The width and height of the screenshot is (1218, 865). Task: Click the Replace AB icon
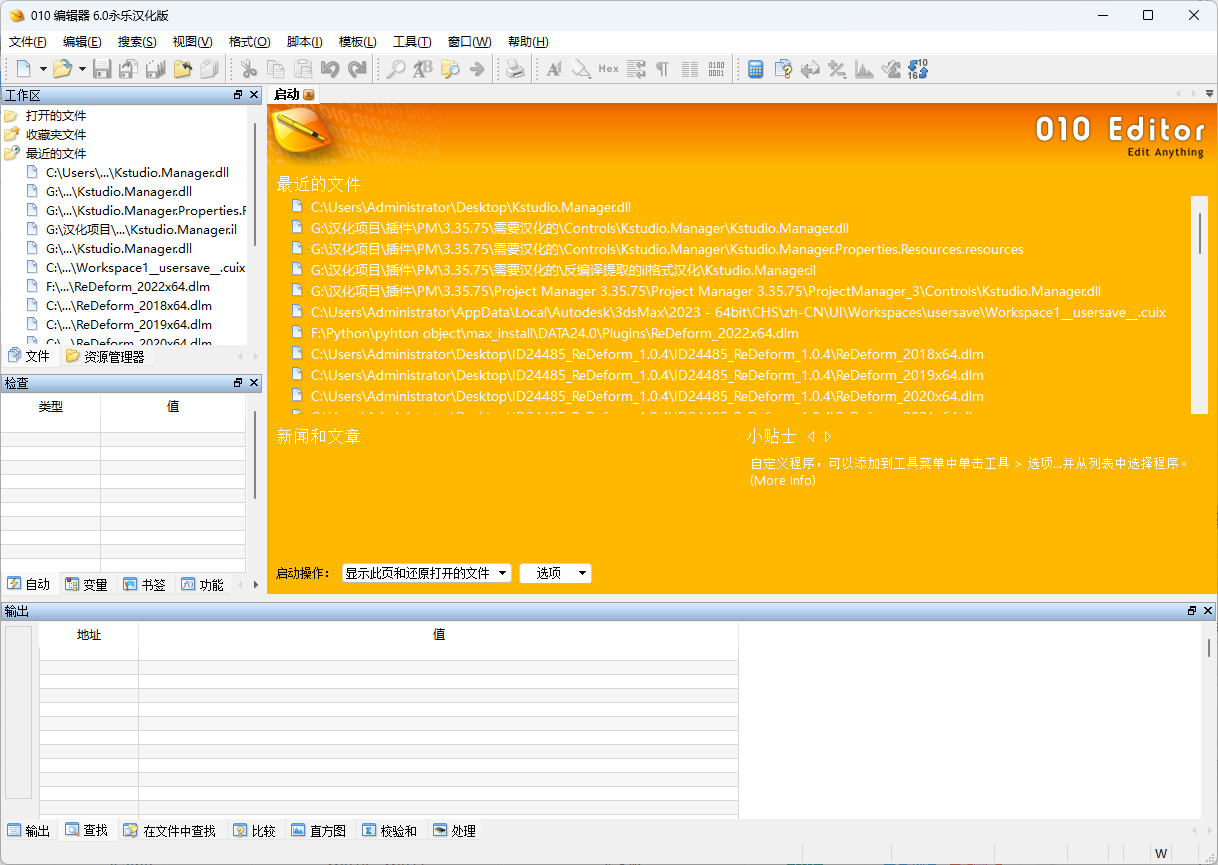(x=423, y=69)
